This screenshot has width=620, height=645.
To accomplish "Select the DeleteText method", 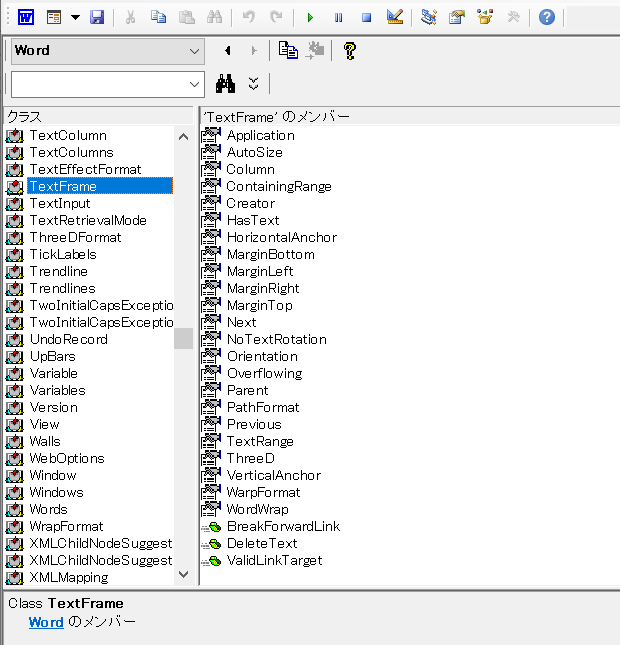I will pyautogui.click(x=262, y=543).
